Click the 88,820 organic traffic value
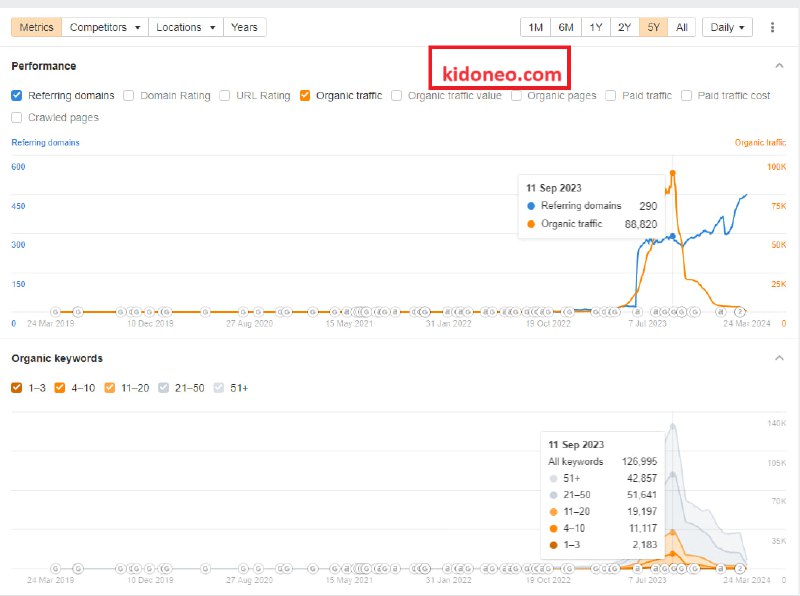800x596 pixels. tap(641, 224)
